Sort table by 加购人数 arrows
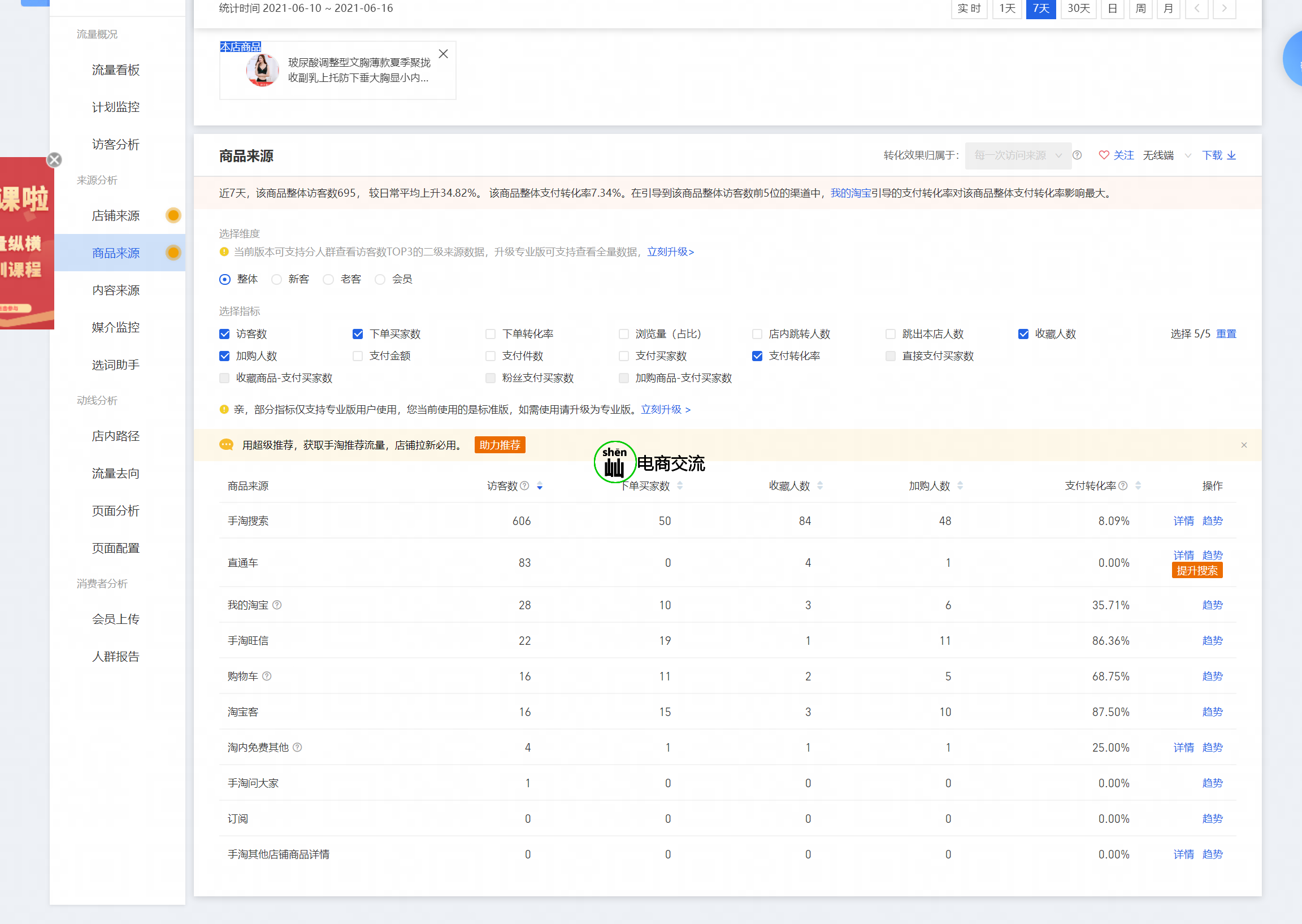The width and height of the screenshot is (1302, 924). tap(960, 485)
